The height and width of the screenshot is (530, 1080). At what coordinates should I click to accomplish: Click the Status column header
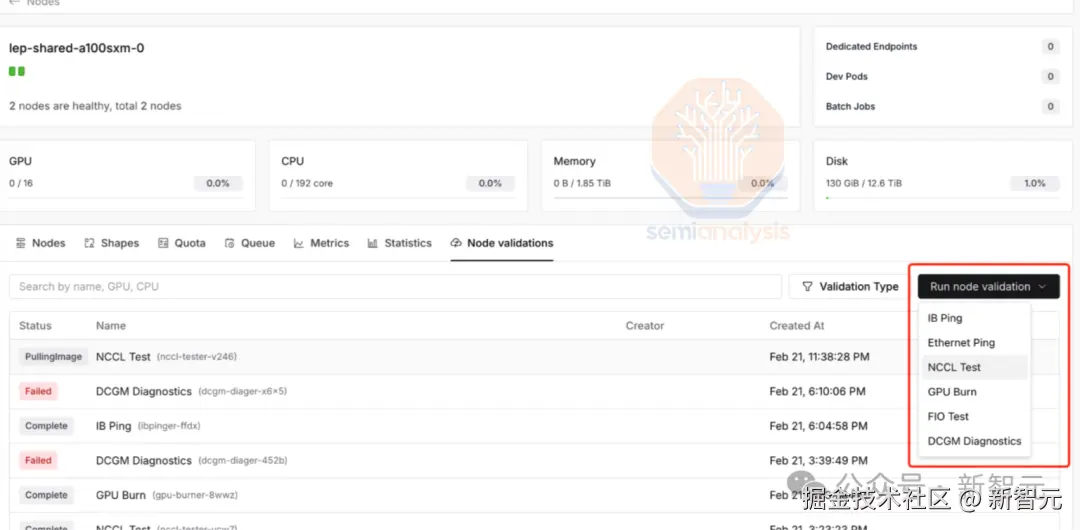tap(35, 325)
